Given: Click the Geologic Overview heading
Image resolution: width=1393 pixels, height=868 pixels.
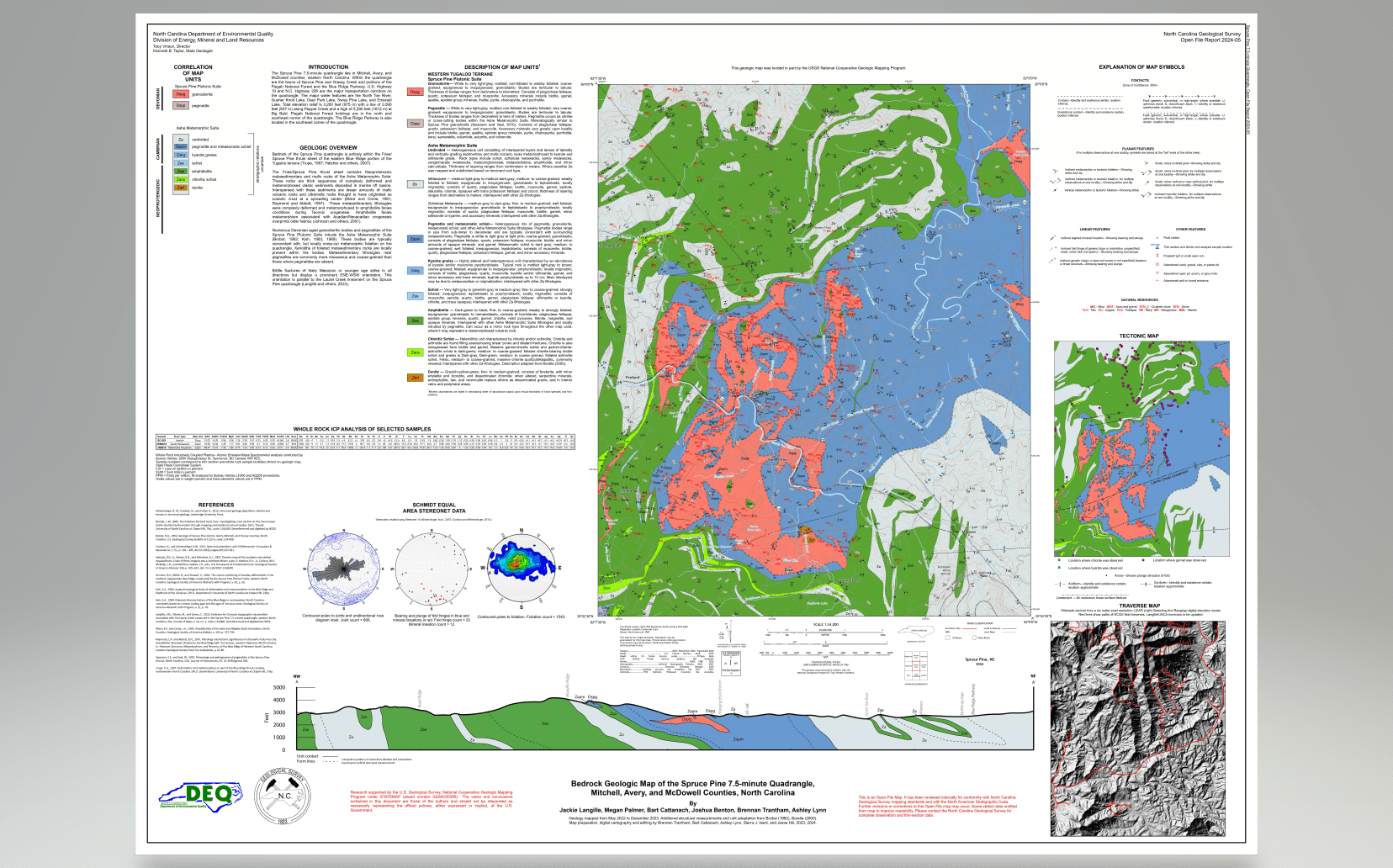Looking at the screenshot, I should pyautogui.click(x=328, y=147).
